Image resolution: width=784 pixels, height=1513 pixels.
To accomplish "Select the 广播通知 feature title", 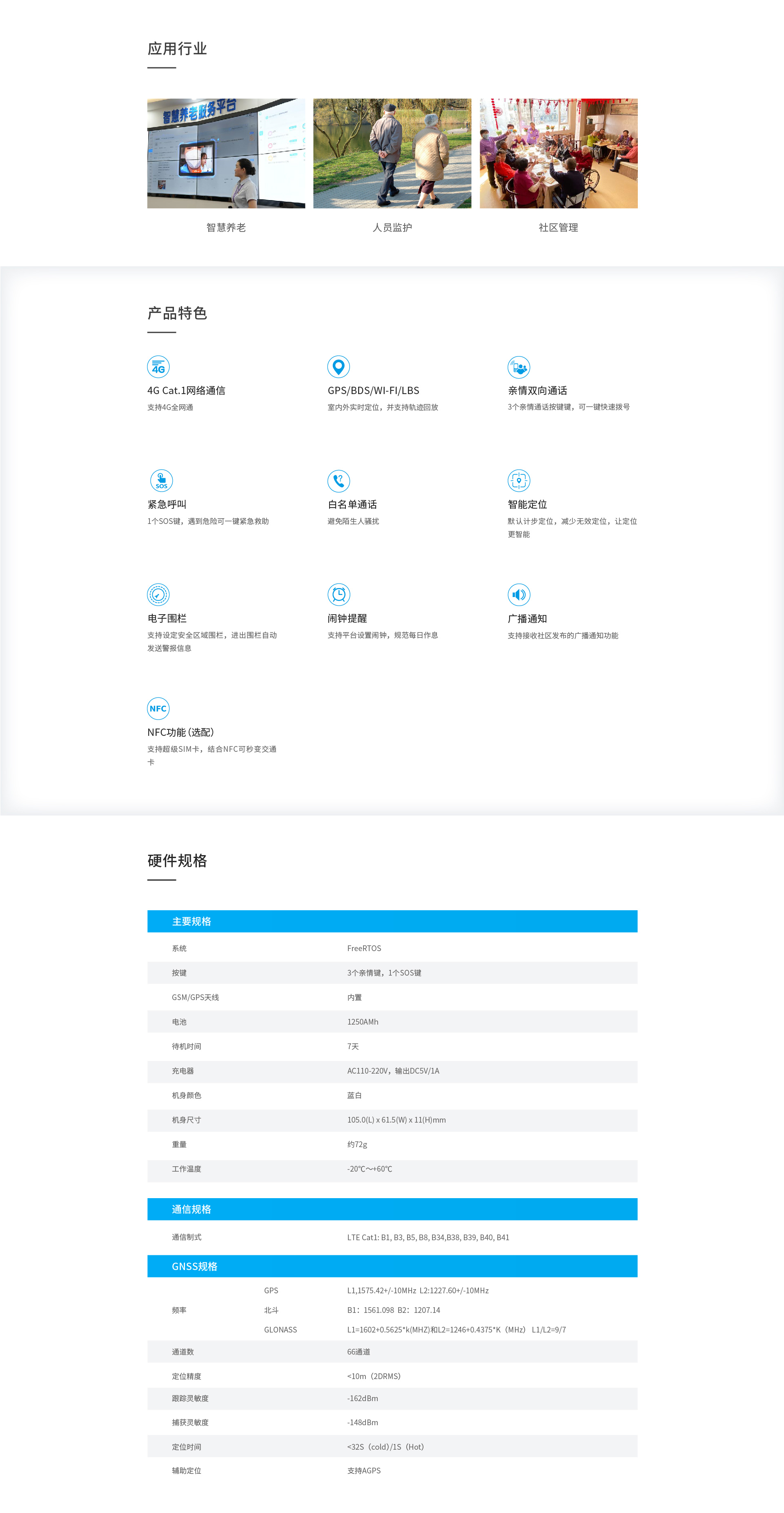I will point(528,619).
